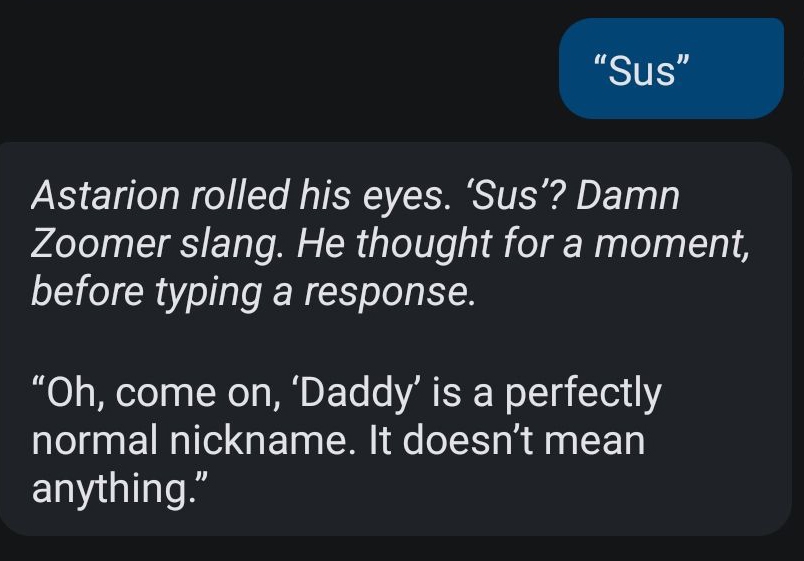Click the name Astarion in the reply
The width and height of the screenshot is (804, 561).
tap(105, 195)
